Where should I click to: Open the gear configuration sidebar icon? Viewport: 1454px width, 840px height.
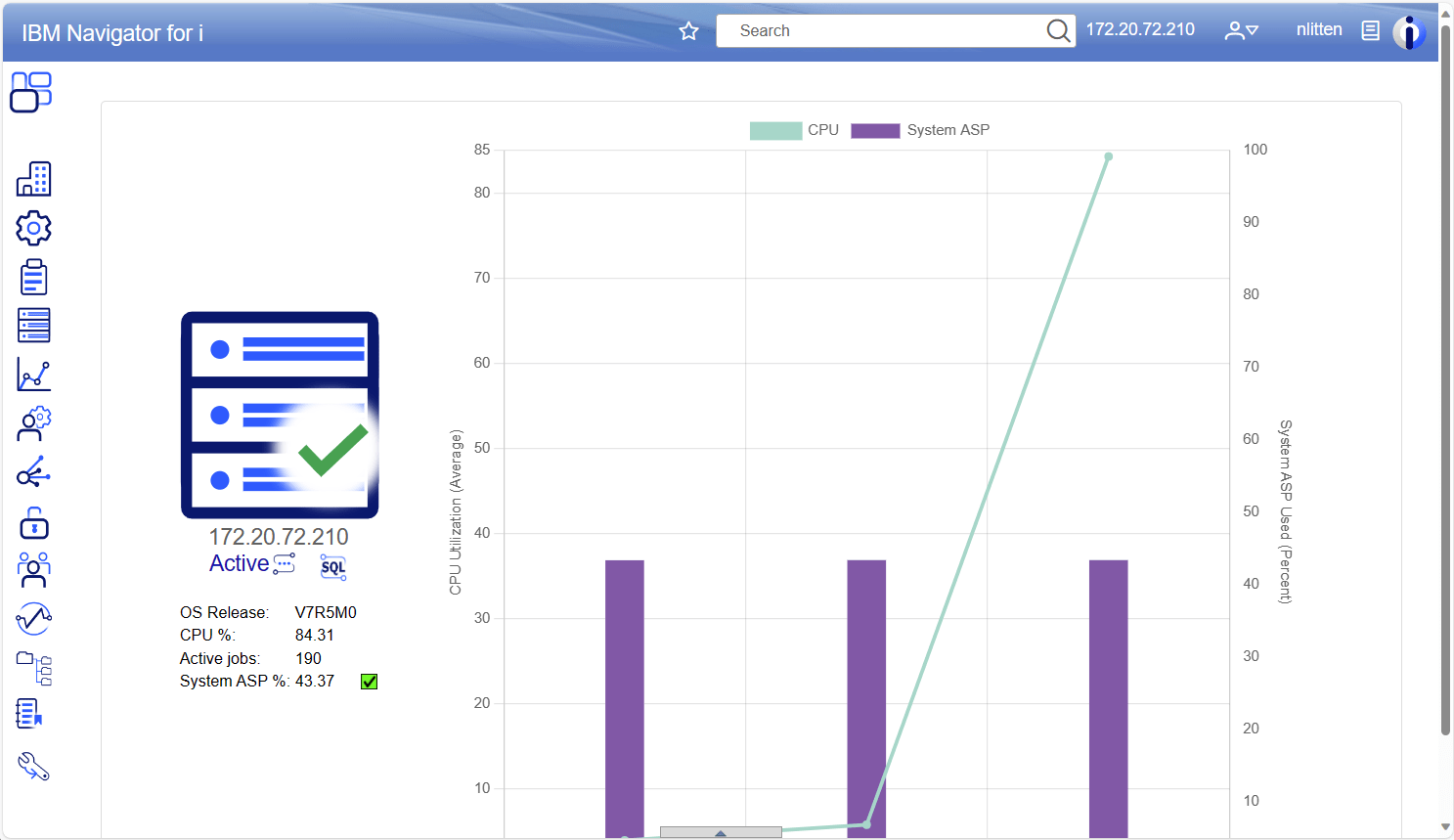point(33,228)
